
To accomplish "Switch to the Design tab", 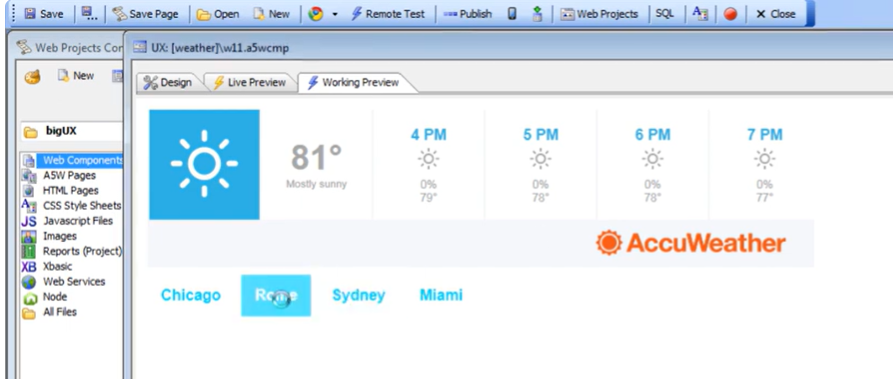I will tap(168, 83).
